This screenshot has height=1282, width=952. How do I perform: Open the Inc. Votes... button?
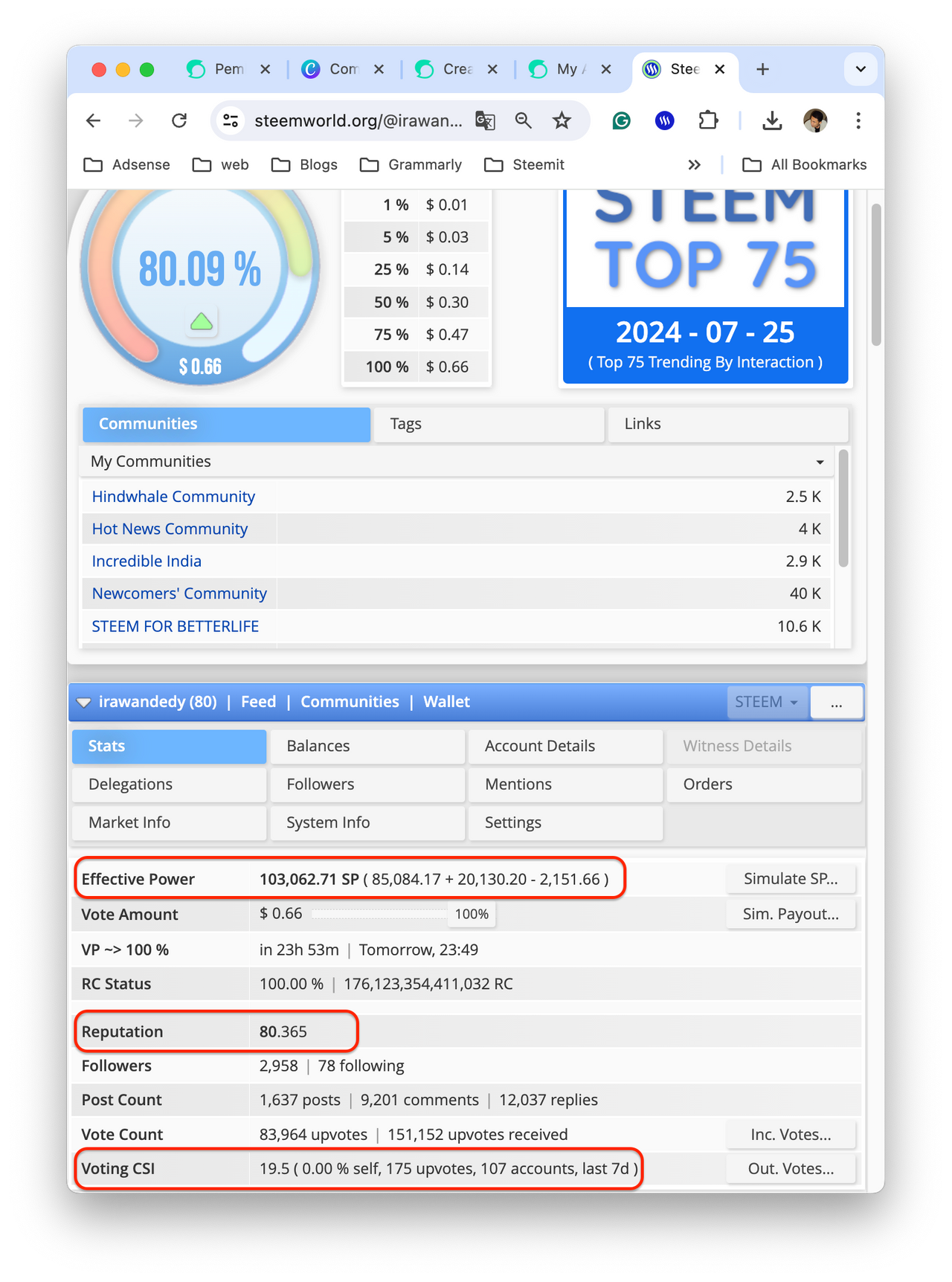tap(791, 1135)
